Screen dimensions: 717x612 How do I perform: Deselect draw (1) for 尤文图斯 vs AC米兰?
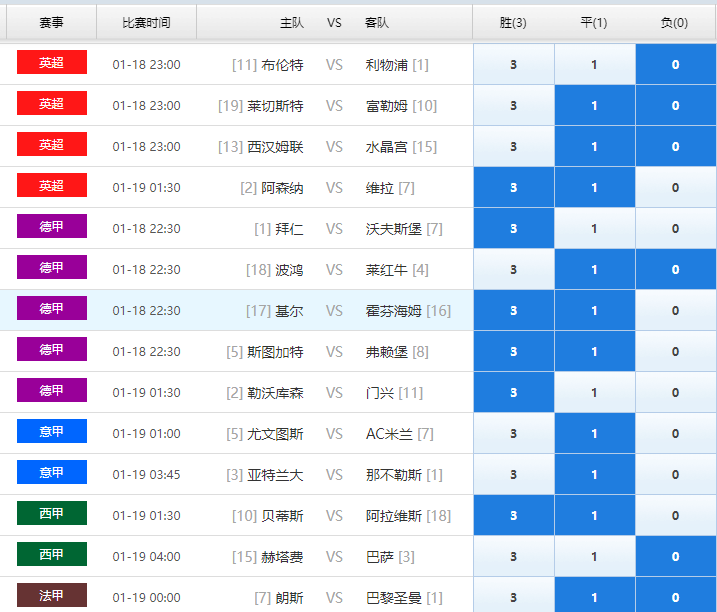[594, 433]
